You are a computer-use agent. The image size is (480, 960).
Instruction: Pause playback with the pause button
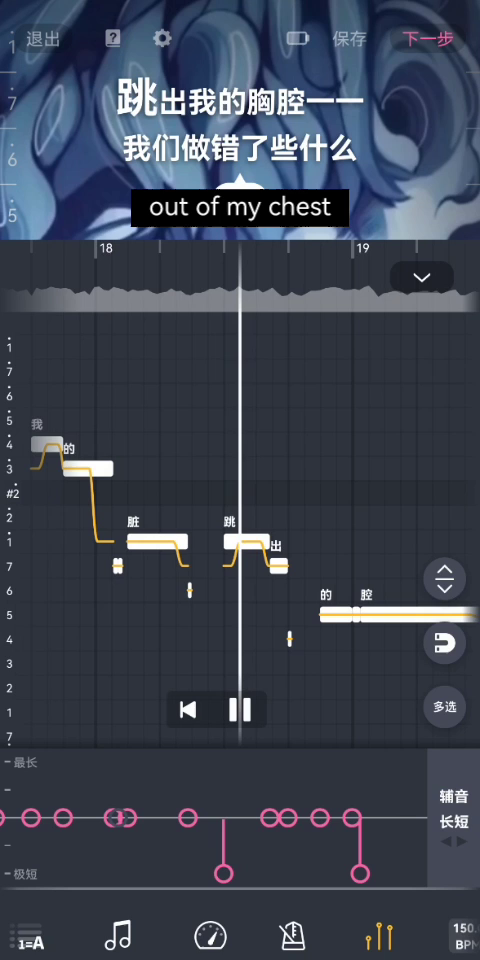(x=240, y=710)
